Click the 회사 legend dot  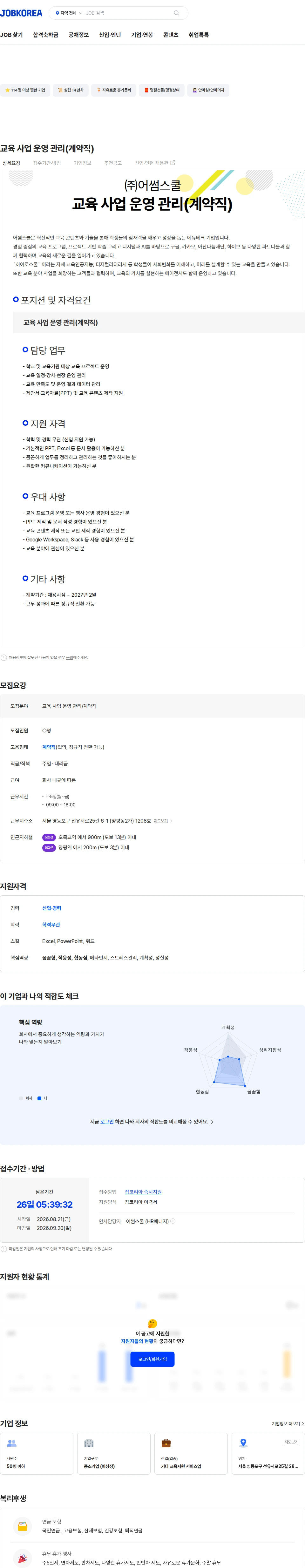[21, 1098]
